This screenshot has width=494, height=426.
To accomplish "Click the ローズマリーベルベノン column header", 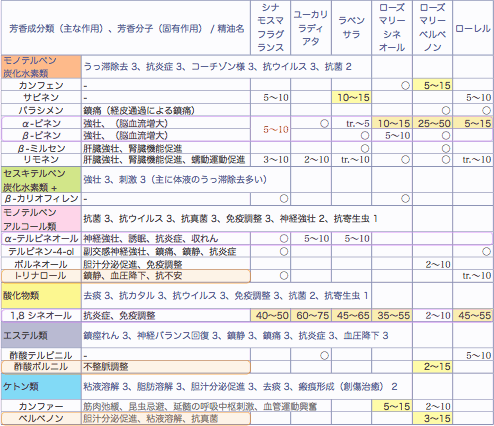I will (432, 28).
